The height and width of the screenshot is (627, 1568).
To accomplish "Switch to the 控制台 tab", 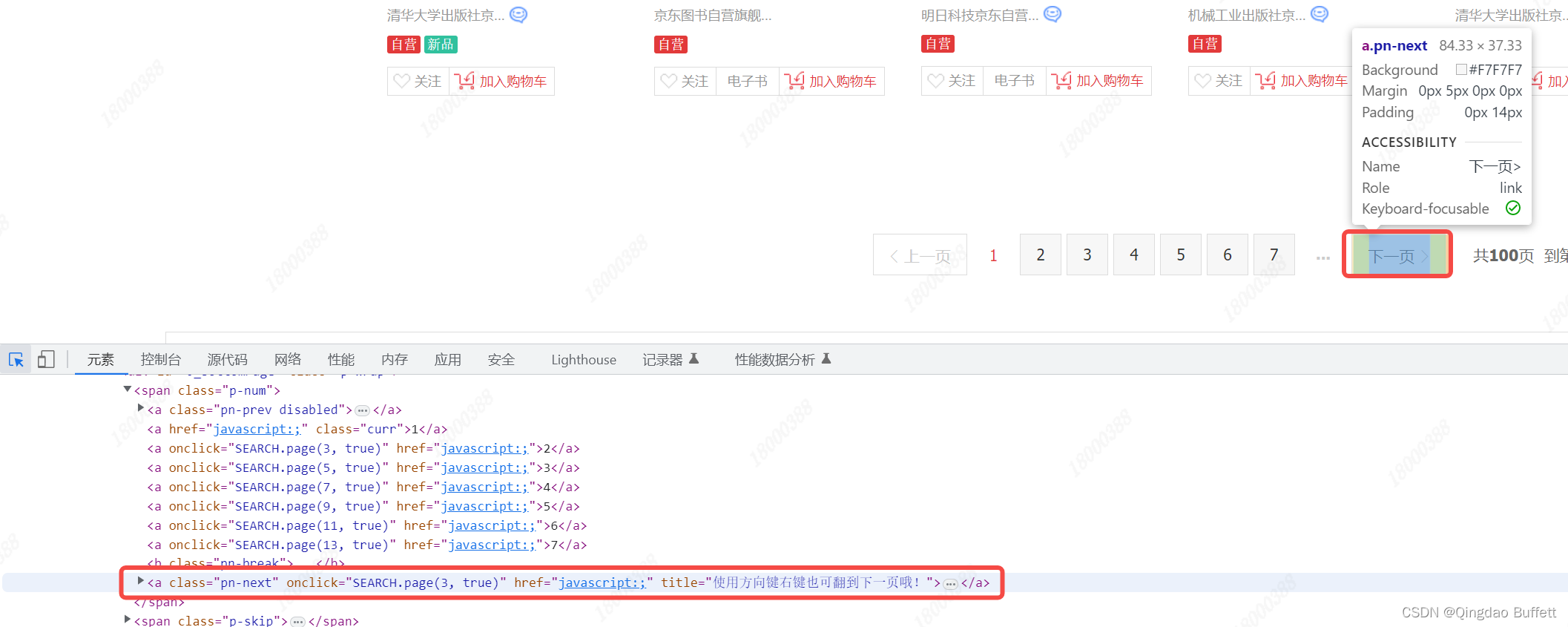I will click(161, 360).
